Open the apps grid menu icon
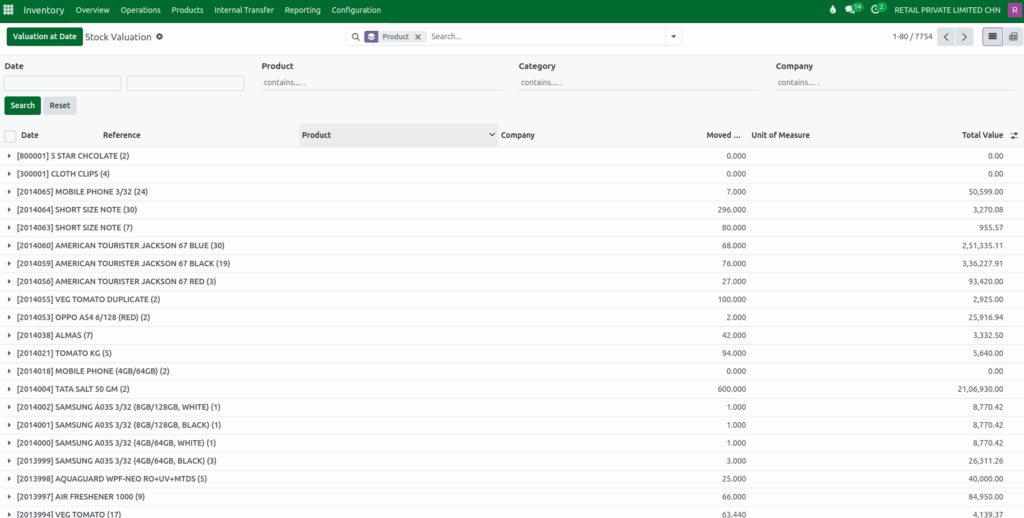Viewport: 1024px width, 518px height. point(8,10)
